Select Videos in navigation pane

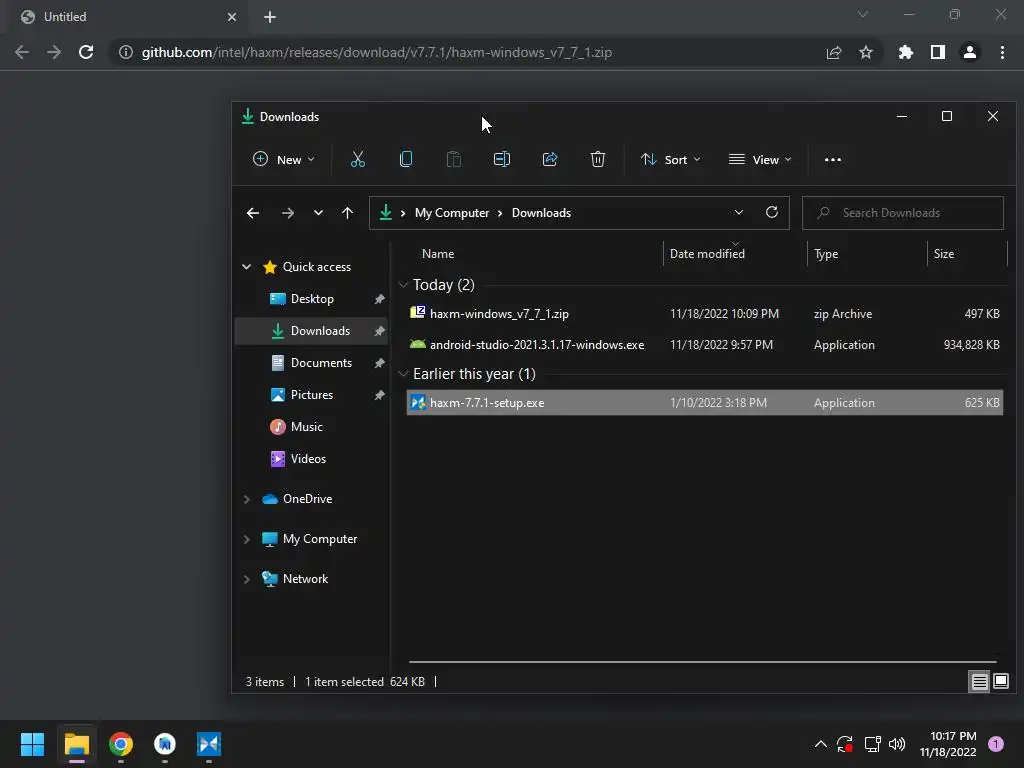[308, 459]
